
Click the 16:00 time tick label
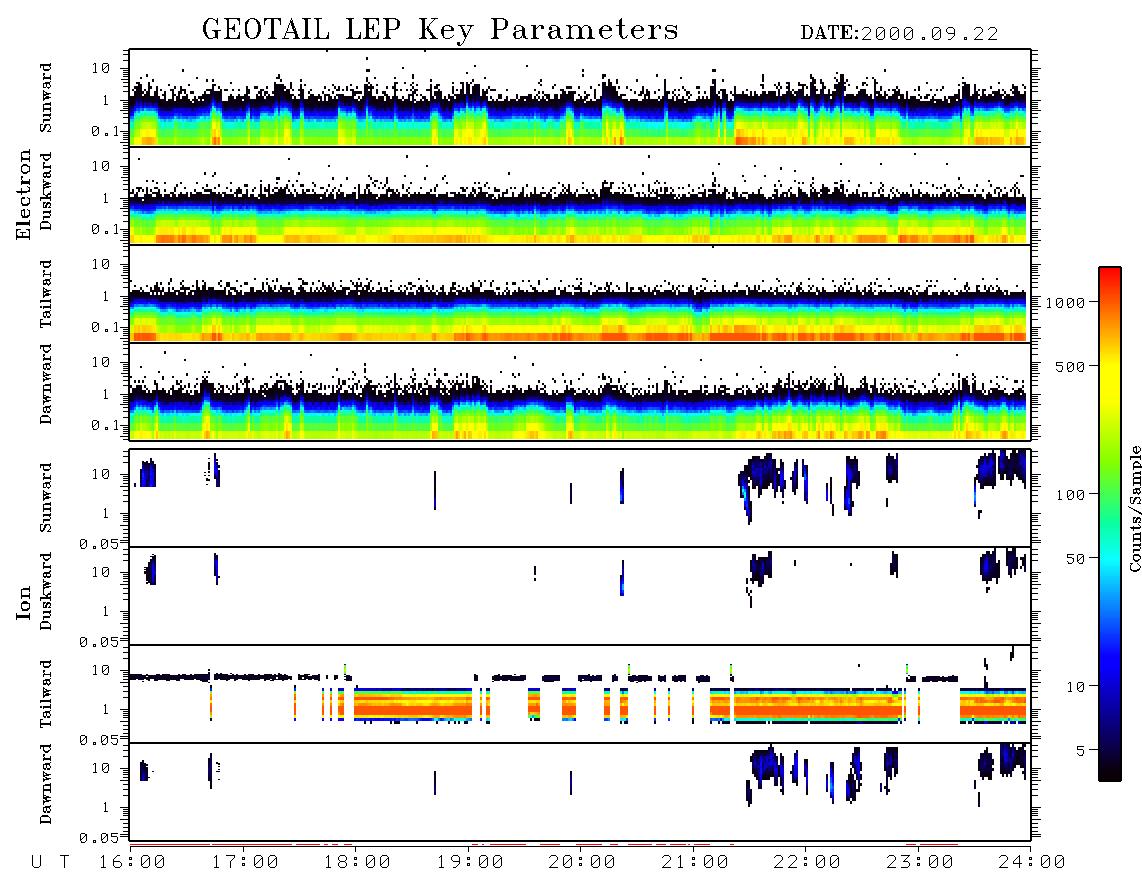(x=133, y=863)
